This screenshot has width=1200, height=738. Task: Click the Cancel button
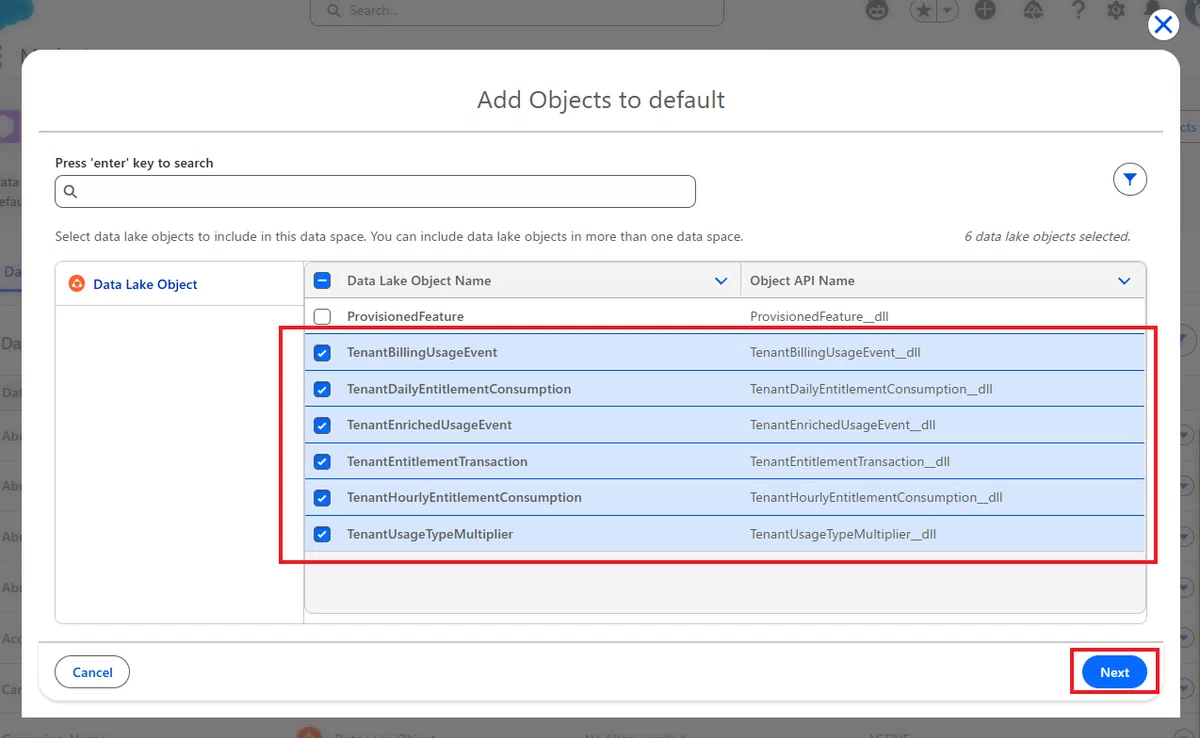(92, 672)
